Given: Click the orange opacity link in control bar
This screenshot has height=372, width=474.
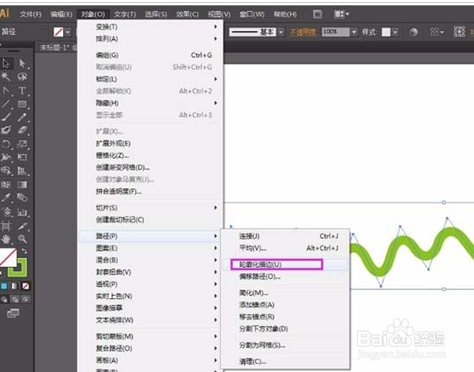Looking at the screenshot, I should 303,32.
